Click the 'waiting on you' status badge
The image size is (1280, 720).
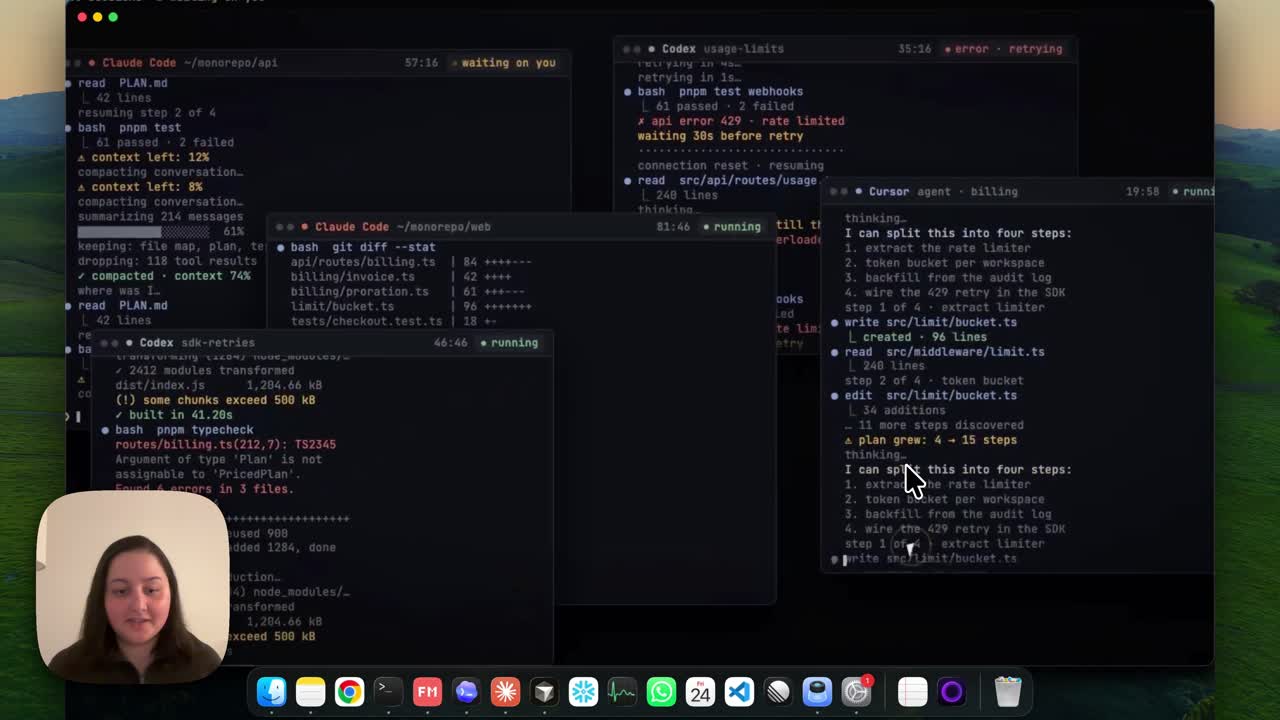click(508, 62)
